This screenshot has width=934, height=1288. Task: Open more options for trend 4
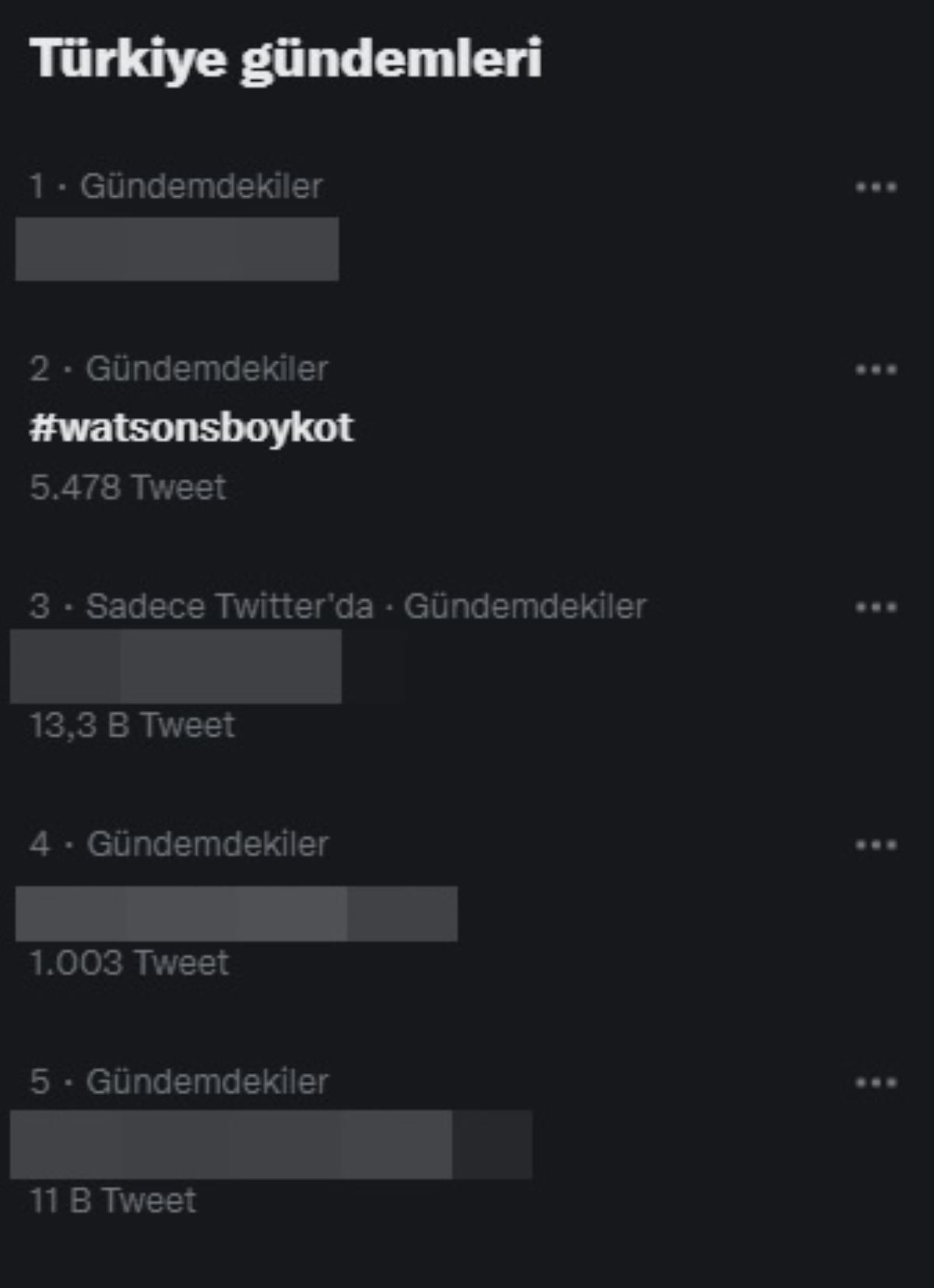click(876, 844)
